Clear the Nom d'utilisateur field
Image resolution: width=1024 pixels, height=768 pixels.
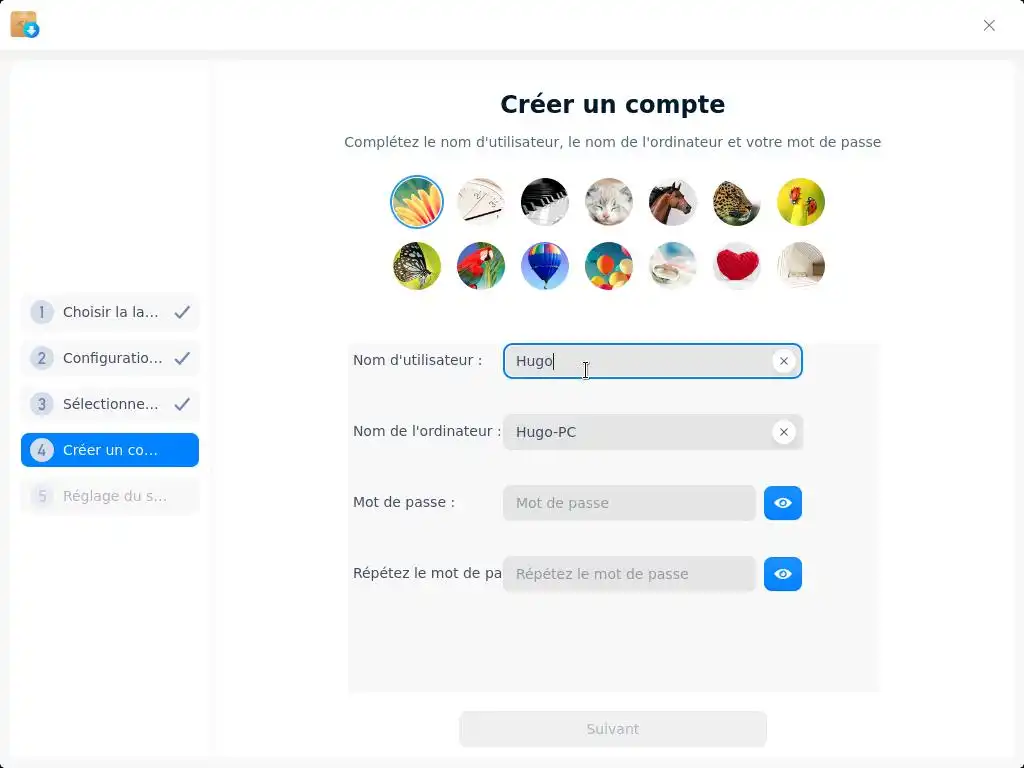click(784, 361)
